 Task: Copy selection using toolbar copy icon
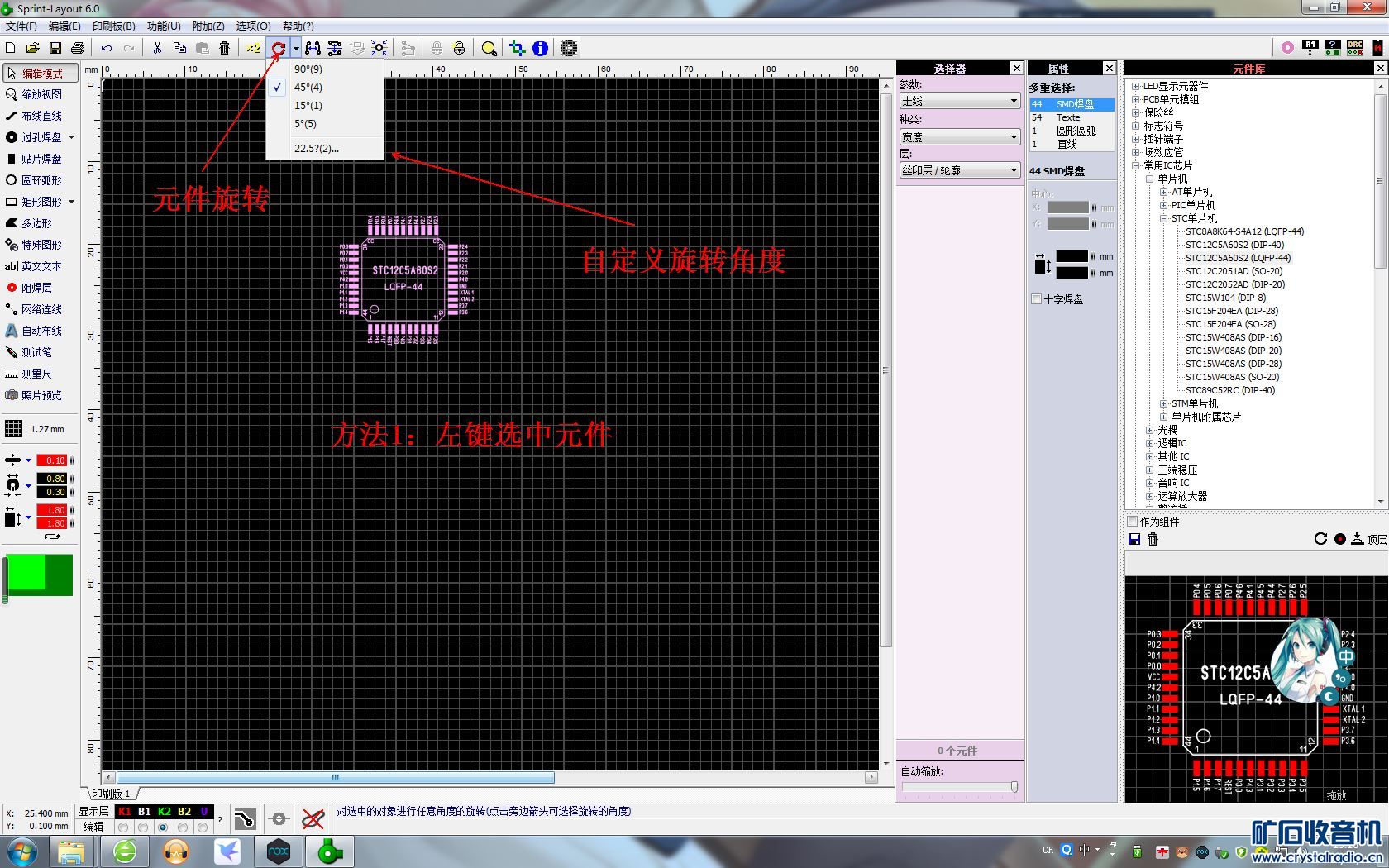(x=179, y=48)
